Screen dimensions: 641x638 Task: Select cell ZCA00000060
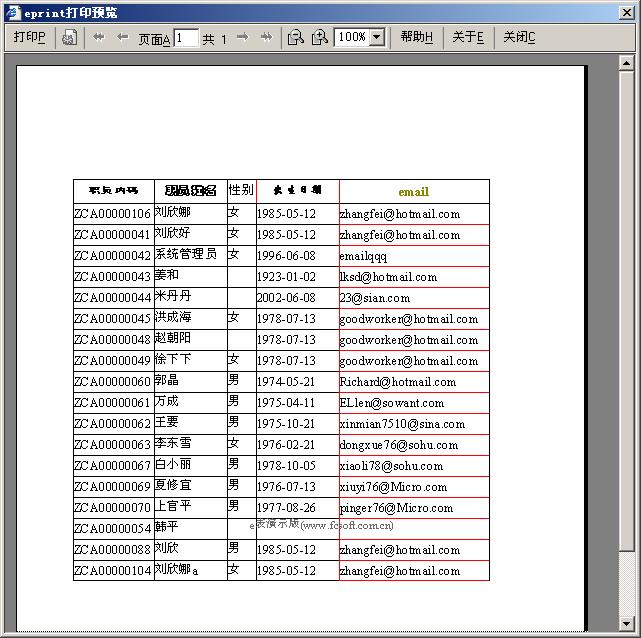(114, 382)
